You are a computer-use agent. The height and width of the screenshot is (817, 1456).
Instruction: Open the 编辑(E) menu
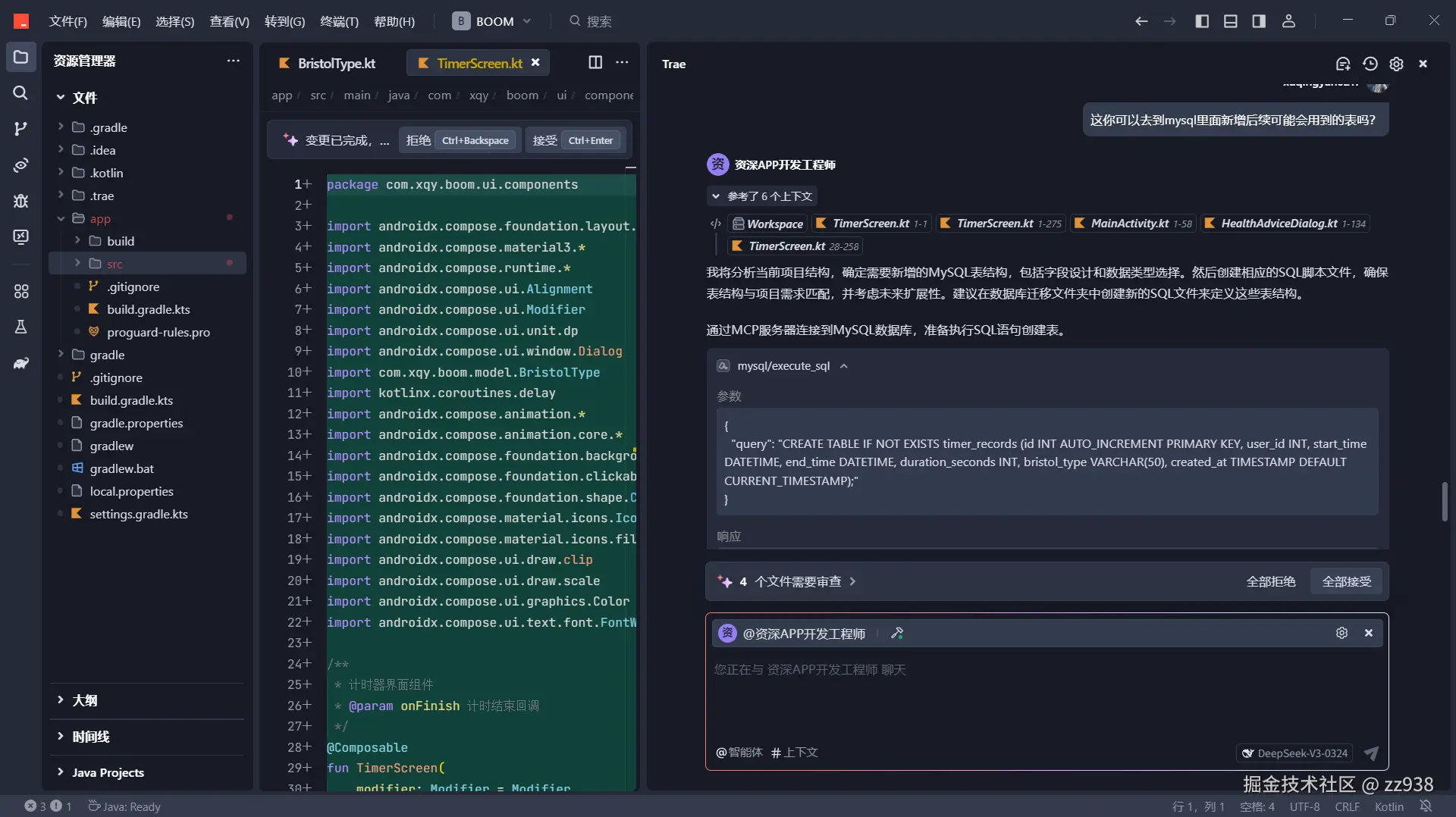(x=121, y=21)
